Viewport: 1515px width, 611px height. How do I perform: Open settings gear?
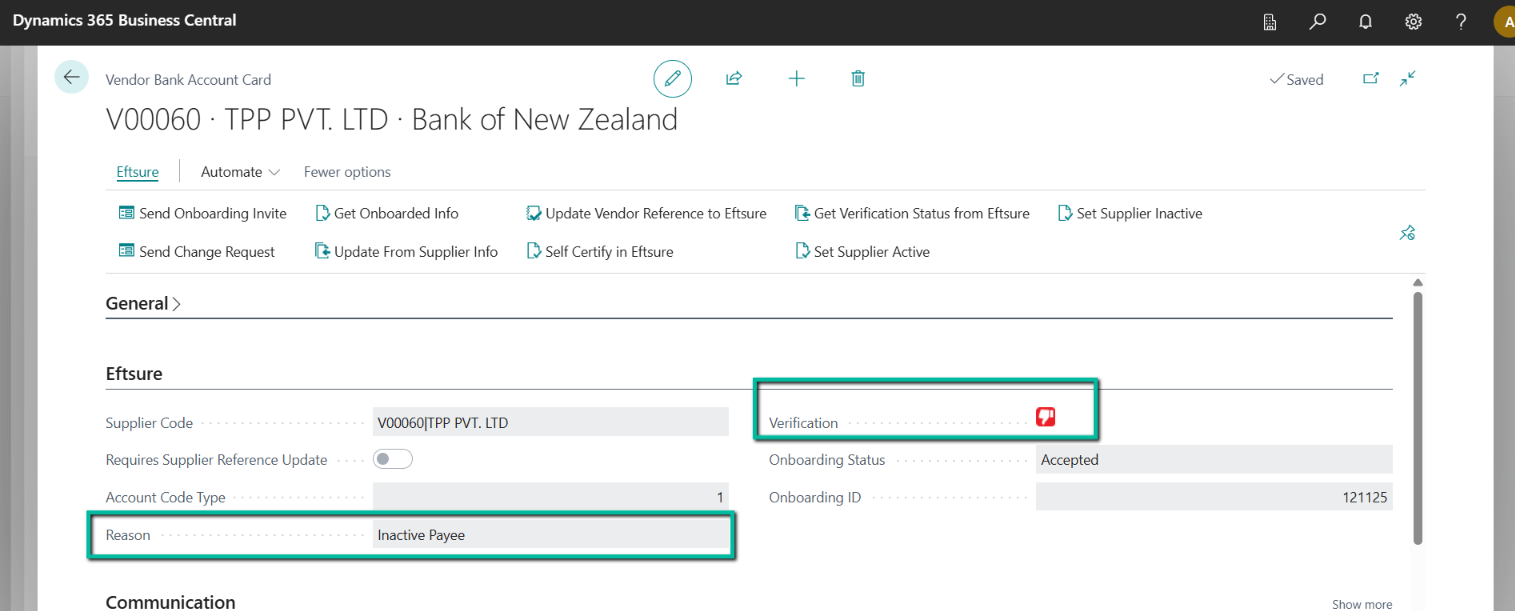coord(1414,21)
